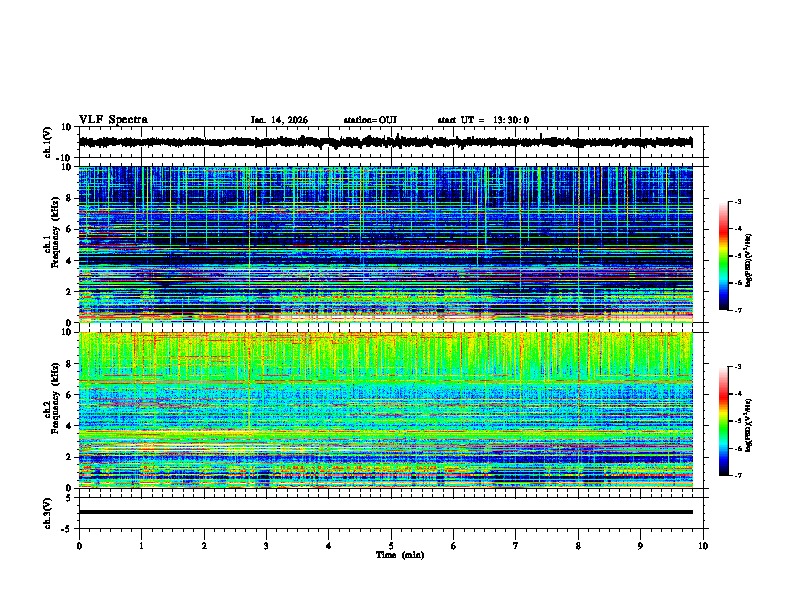Click the flat ch.3 voltage trace
Viewport: 792px width, 612px height.
[x=385, y=512]
